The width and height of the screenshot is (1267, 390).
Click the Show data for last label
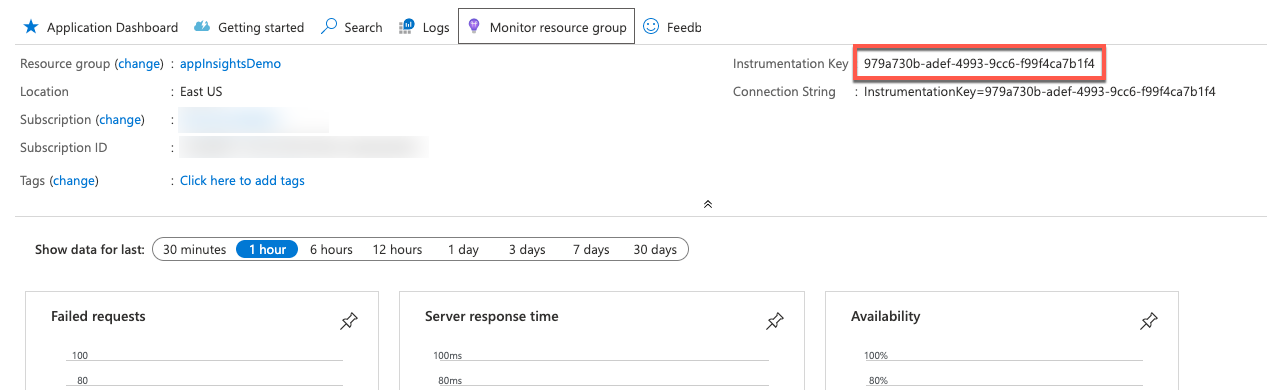coord(90,250)
